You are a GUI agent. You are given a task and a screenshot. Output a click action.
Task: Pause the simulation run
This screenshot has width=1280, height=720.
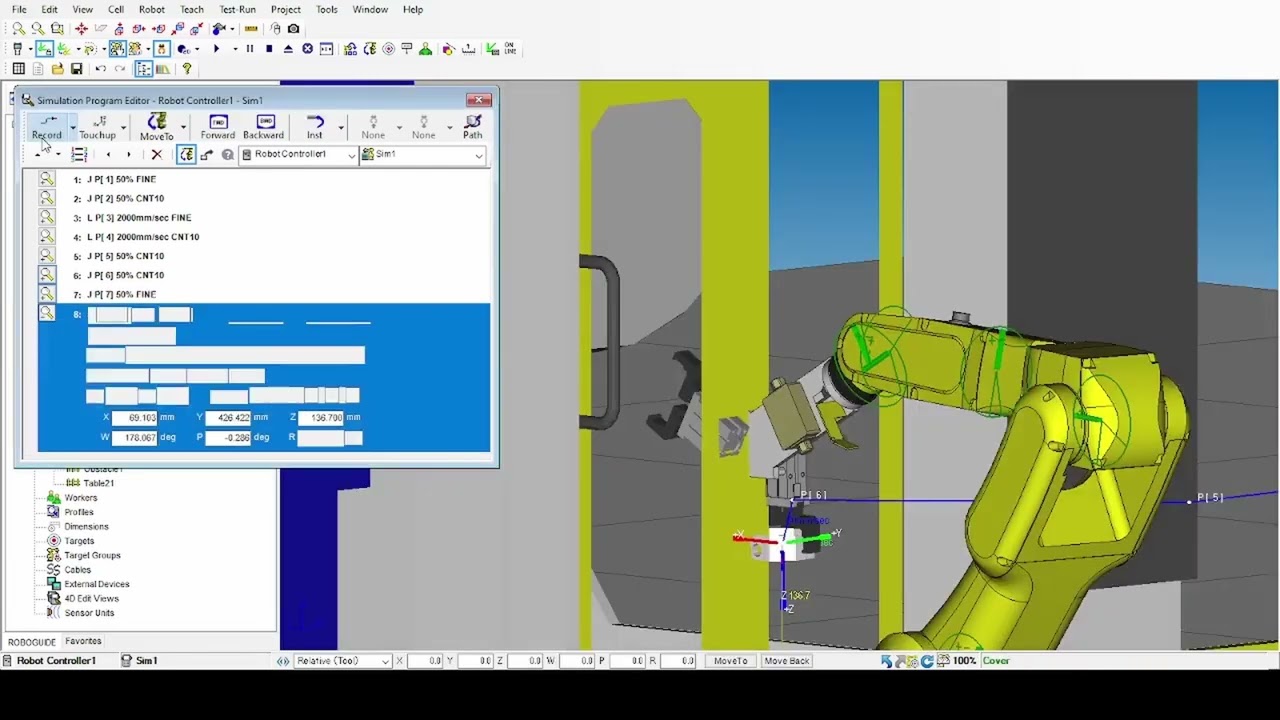coord(250,49)
